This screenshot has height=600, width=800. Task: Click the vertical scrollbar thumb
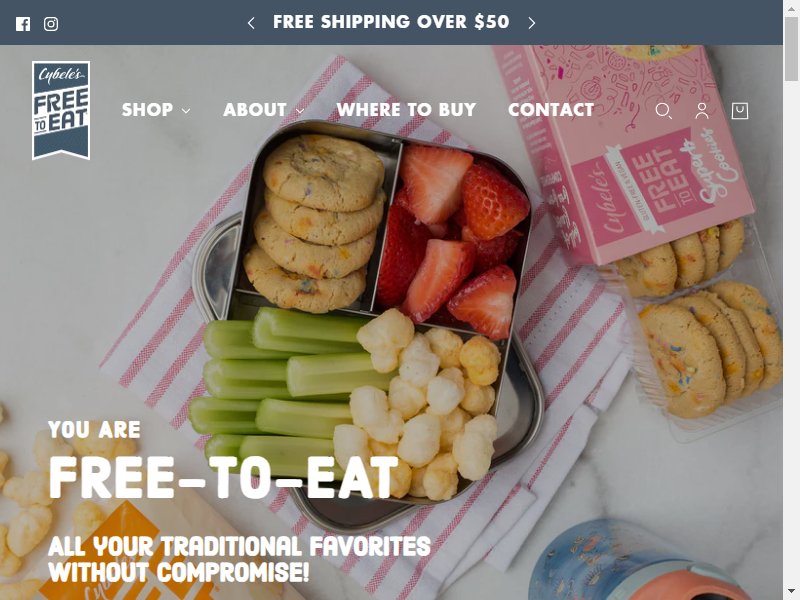(791, 49)
